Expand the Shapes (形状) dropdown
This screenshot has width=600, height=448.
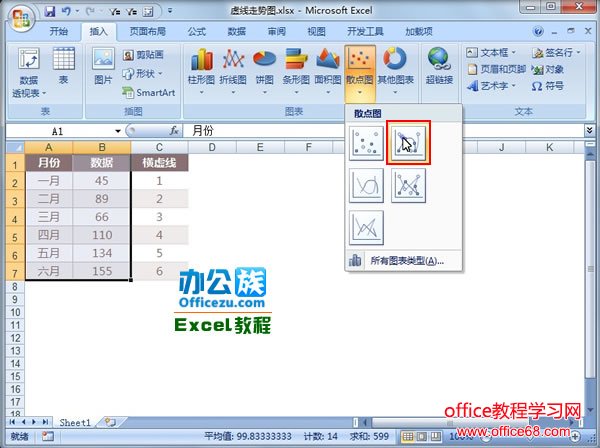click(160, 73)
